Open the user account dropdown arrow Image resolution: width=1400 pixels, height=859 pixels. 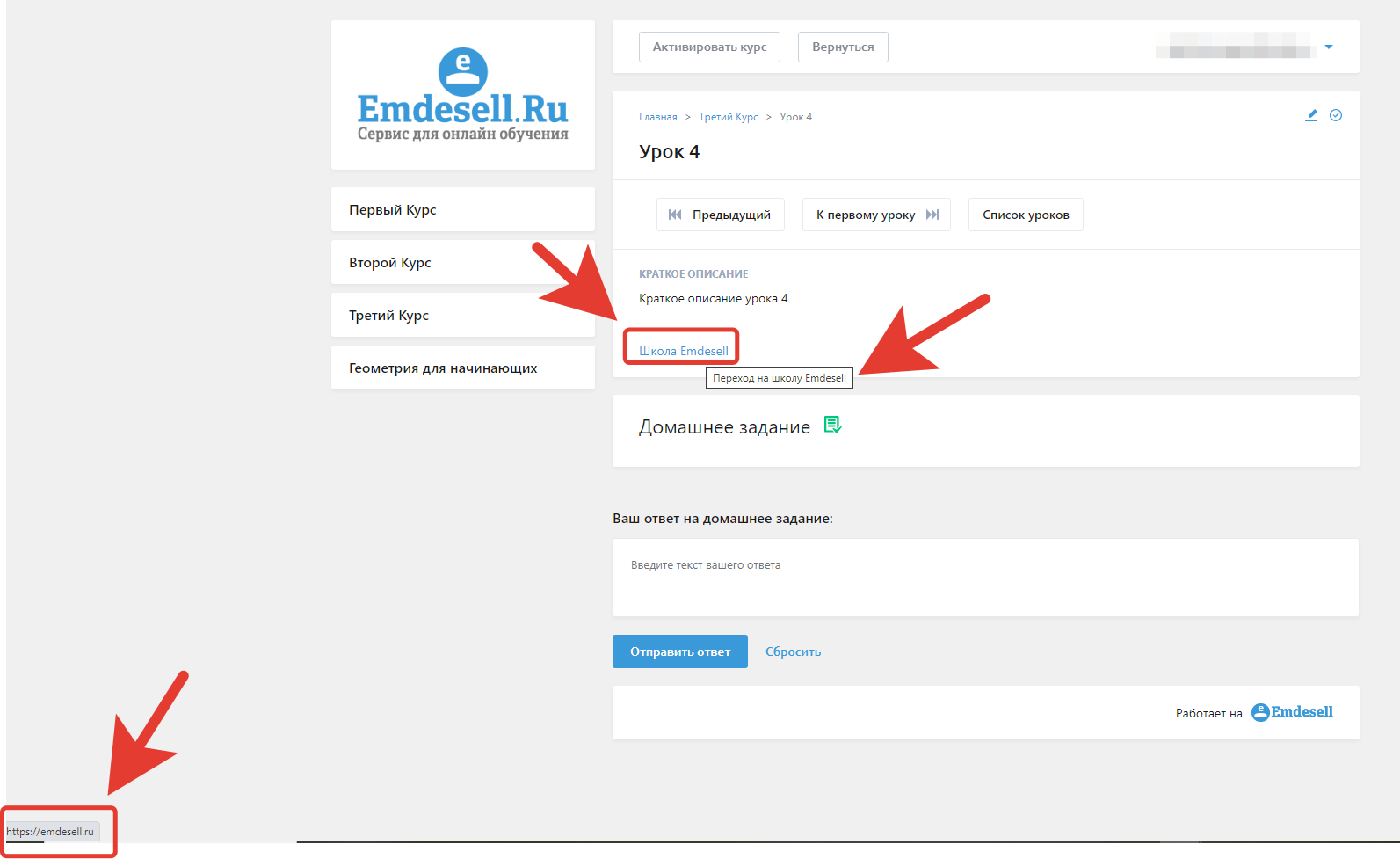(x=1329, y=47)
